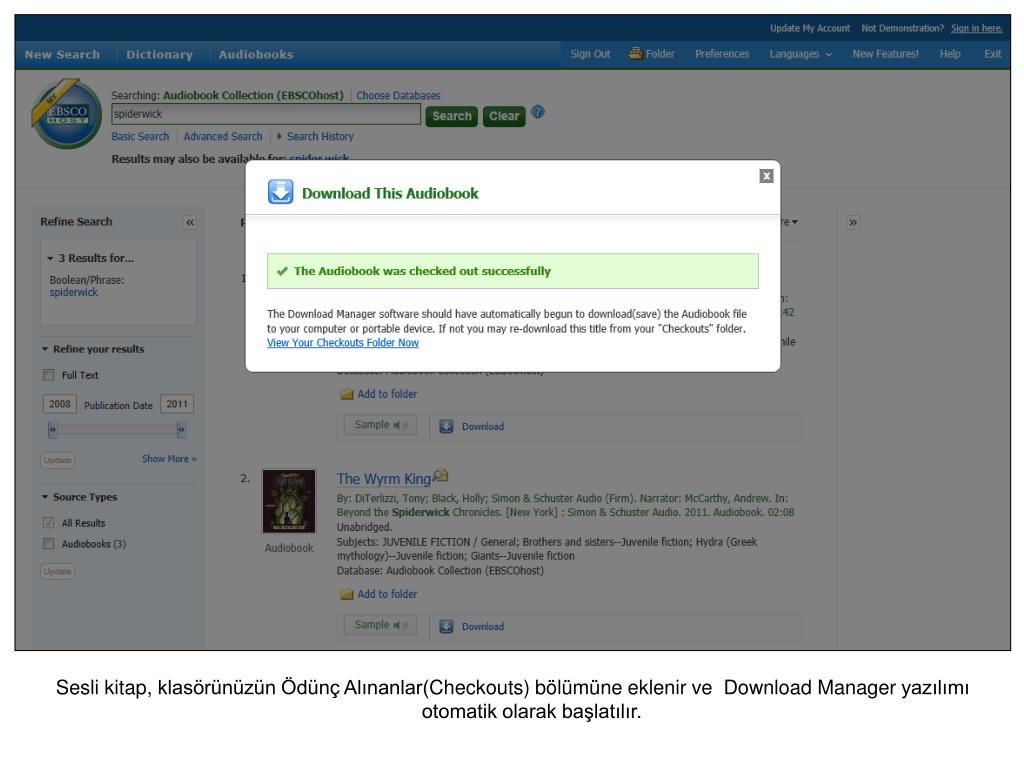Image resolution: width=1024 pixels, height=768 pixels.
Task: Play the Sample audio for the first result
Action: click(381, 424)
